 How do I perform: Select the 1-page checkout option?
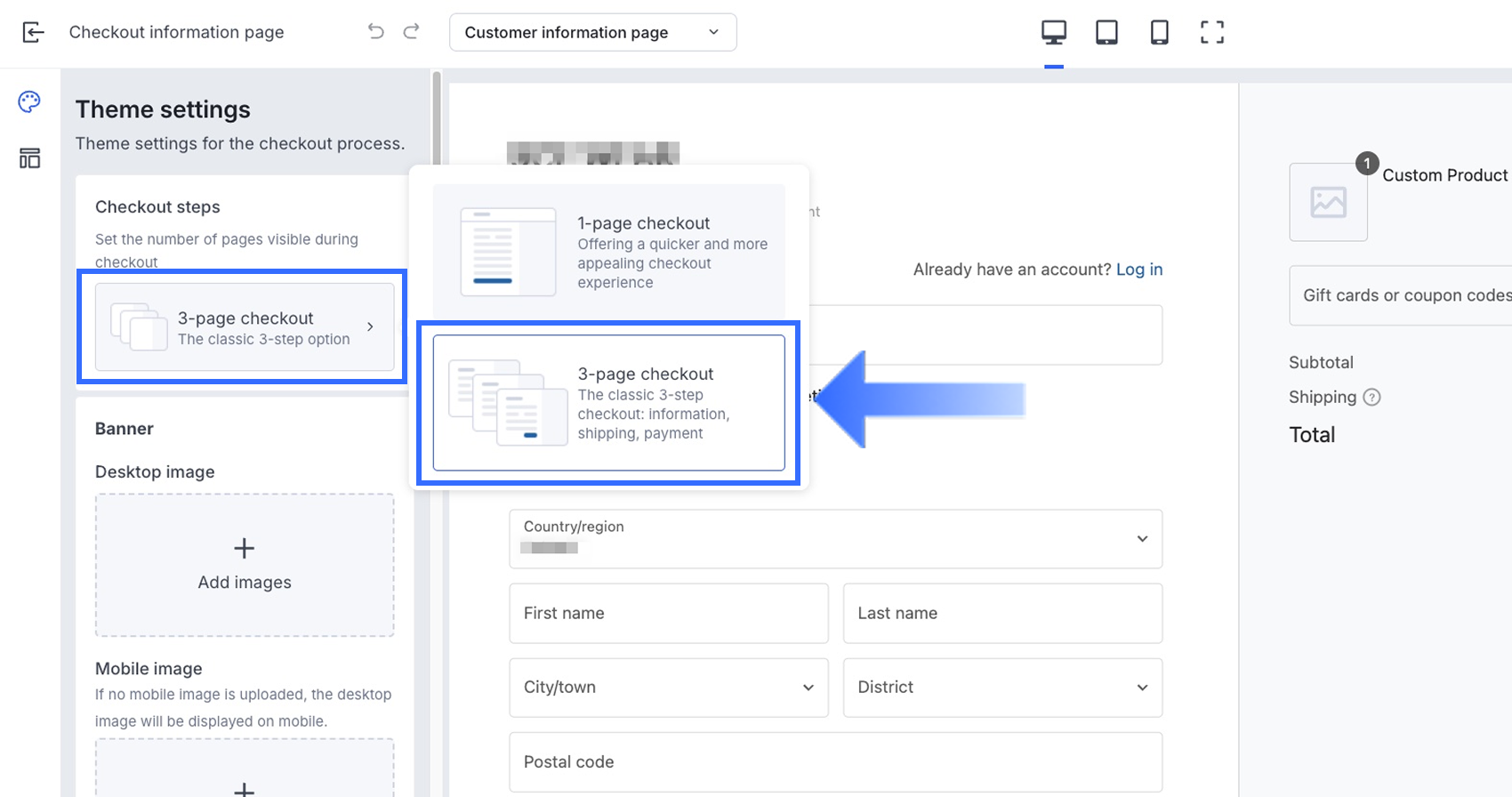(608, 252)
